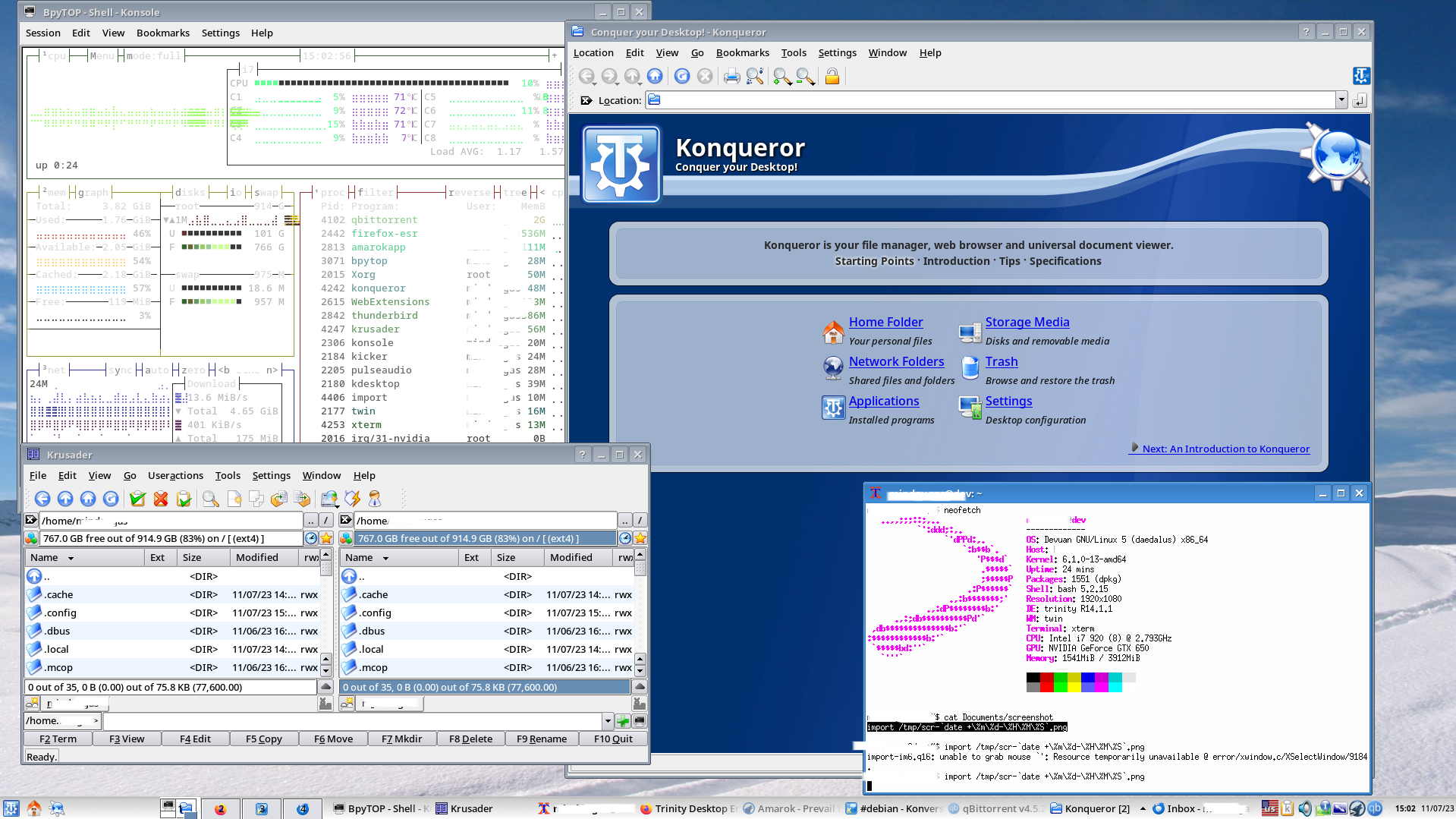Click US keyboard layout flag in system tray
The image size is (1456, 819).
[1270, 808]
